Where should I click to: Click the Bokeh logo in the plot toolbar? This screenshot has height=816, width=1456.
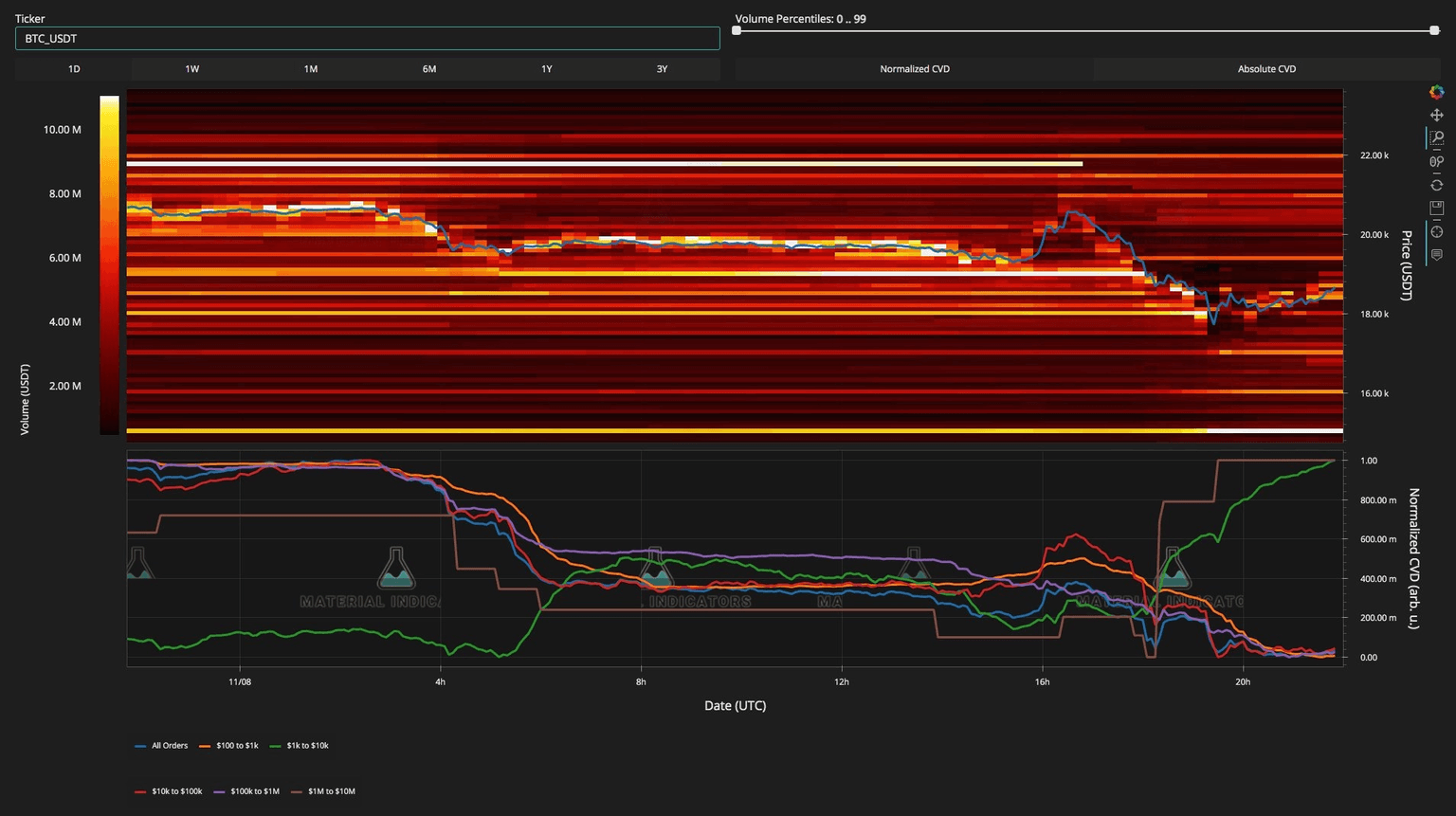click(x=1436, y=92)
